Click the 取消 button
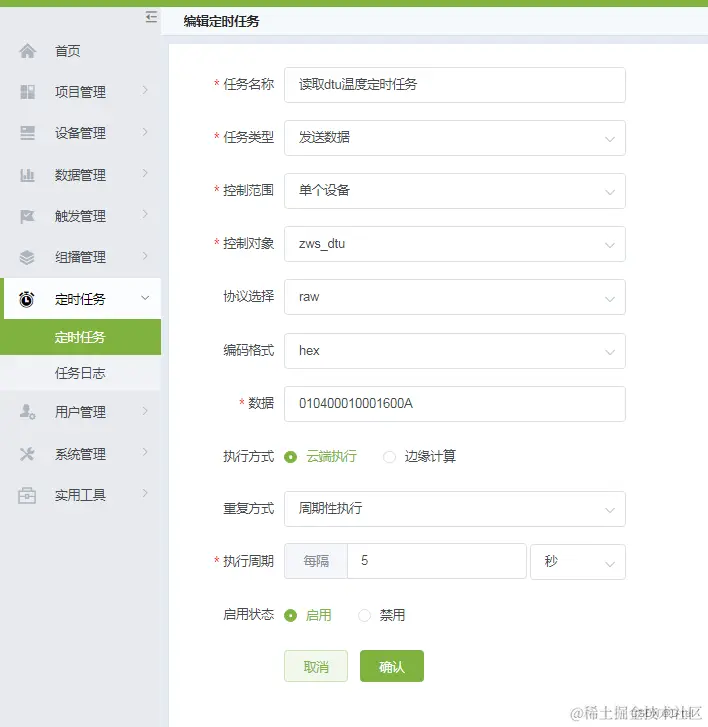Image resolution: width=708 pixels, height=727 pixels. point(316,666)
